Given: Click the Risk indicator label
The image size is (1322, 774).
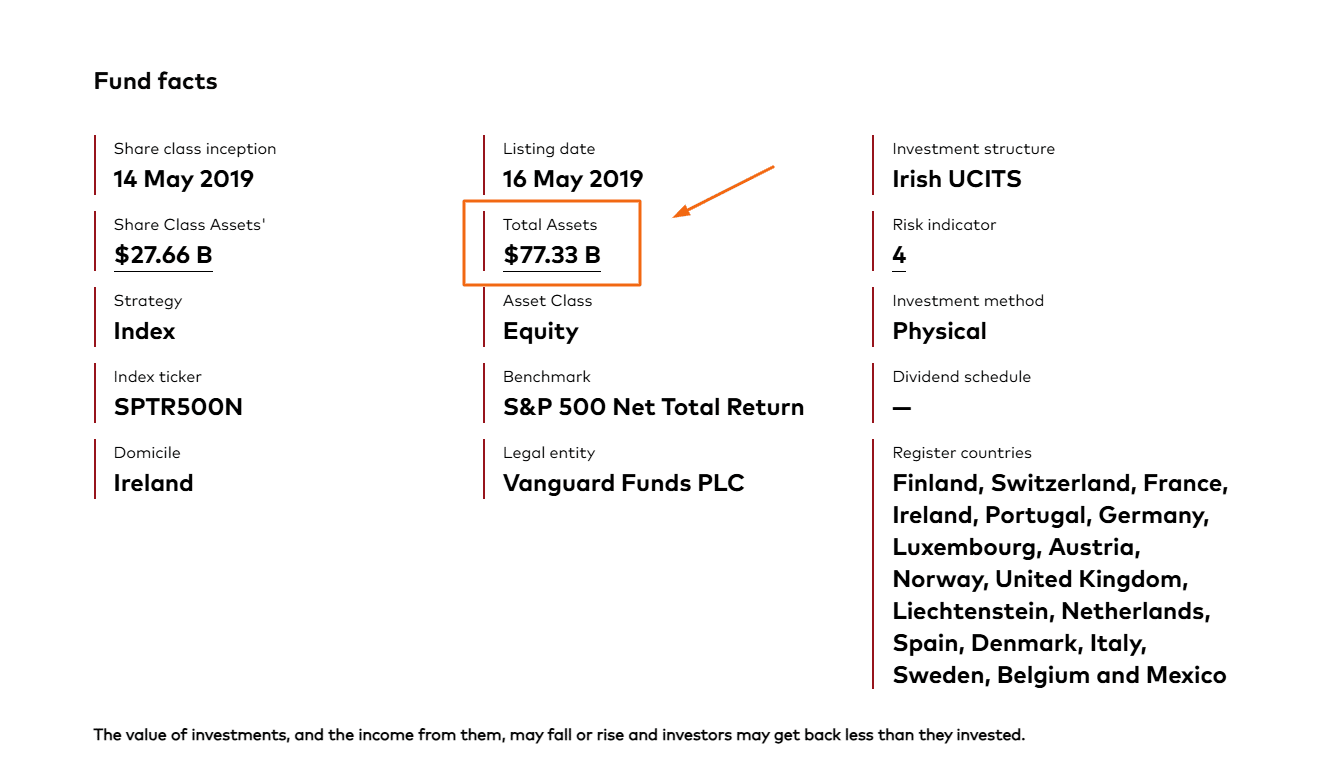Looking at the screenshot, I should 944,225.
